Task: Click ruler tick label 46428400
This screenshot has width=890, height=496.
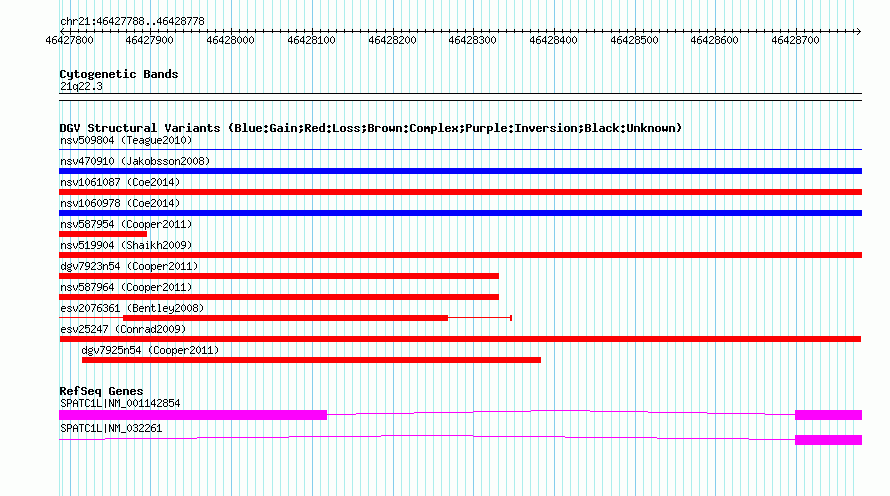Action: click(553, 40)
